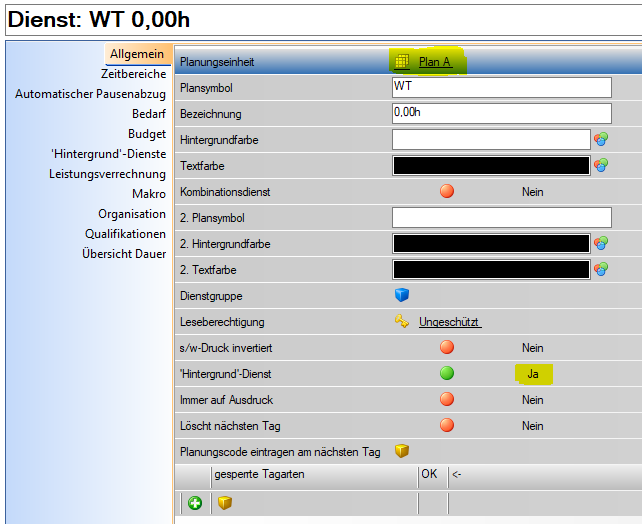Open color picker for 2. Textfarbe

click(x=601, y=269)
